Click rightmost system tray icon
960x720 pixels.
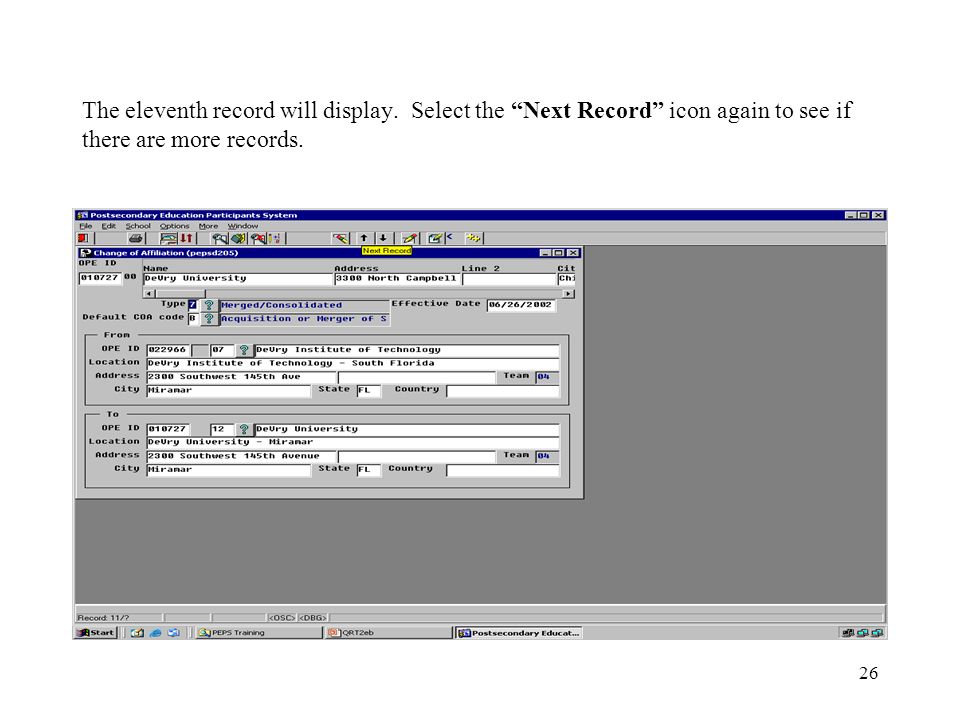(877, 632)
